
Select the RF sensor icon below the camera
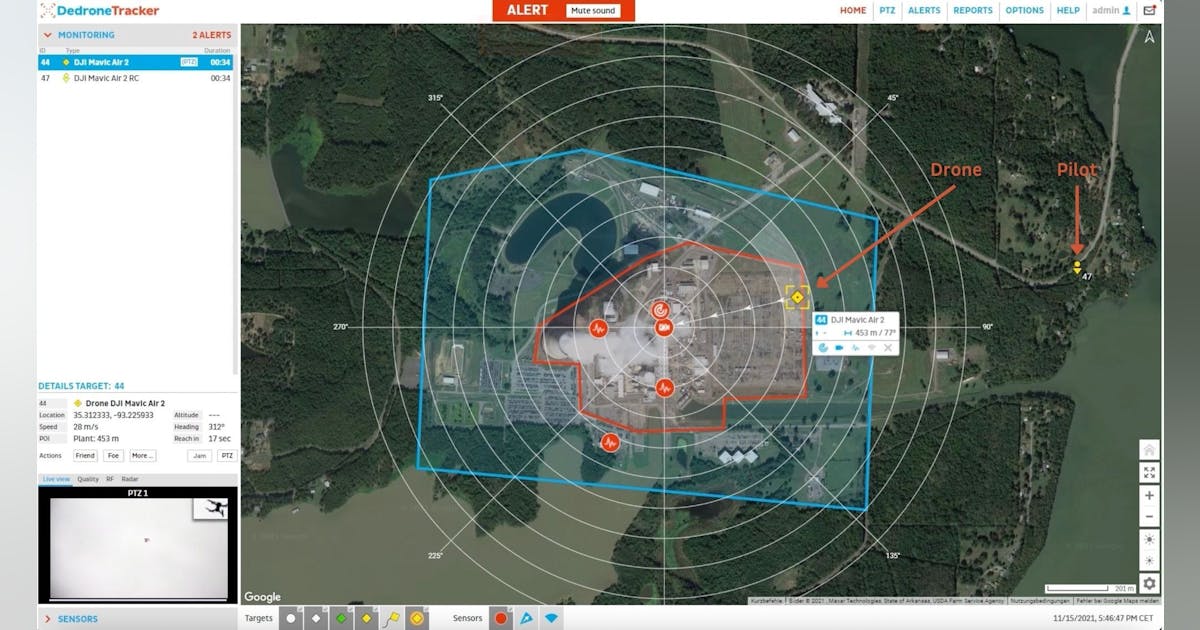pyautogui.click(x=665, y=388)
